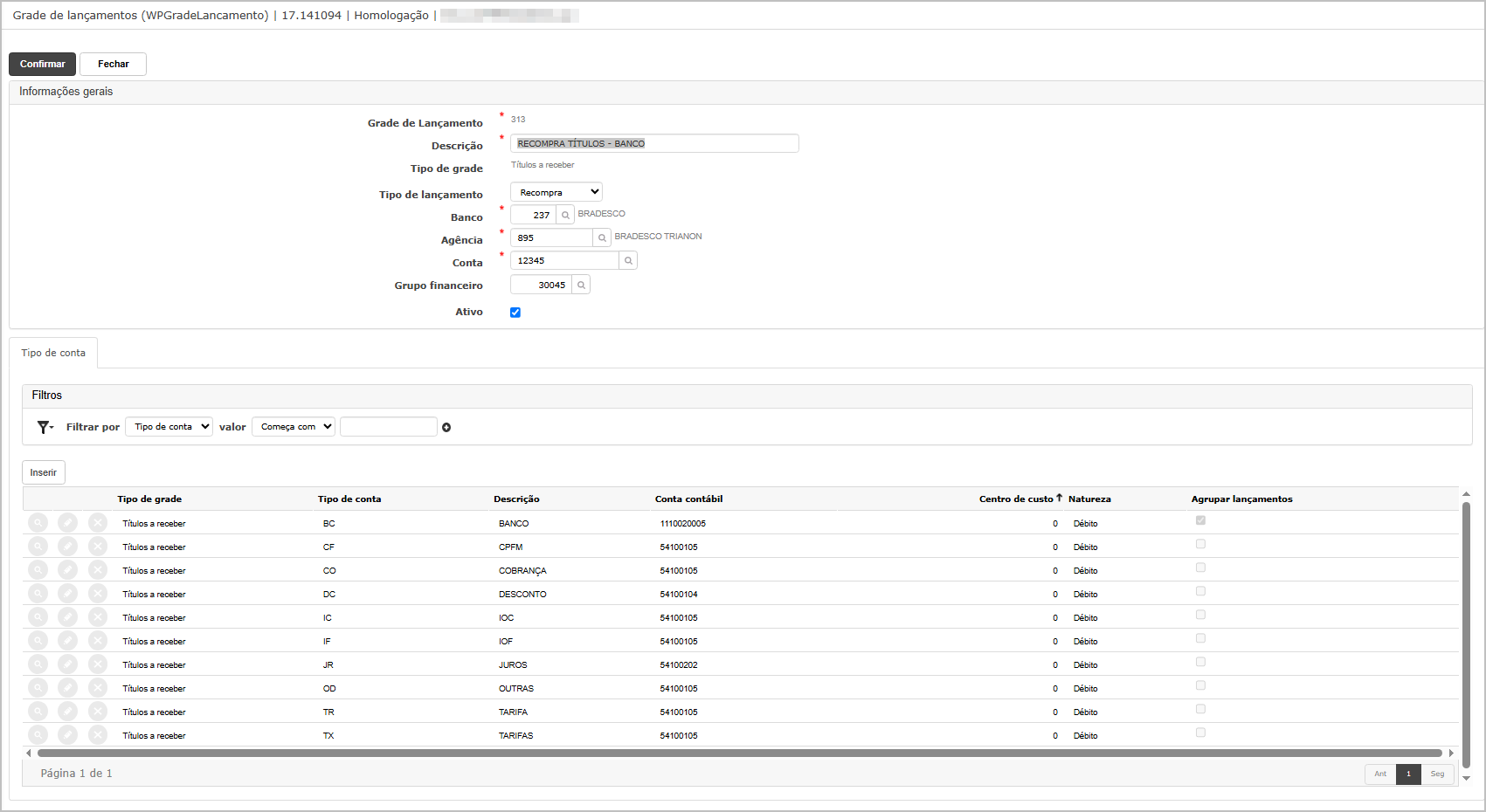Delete the BC BANCO row

click(98, 523)
